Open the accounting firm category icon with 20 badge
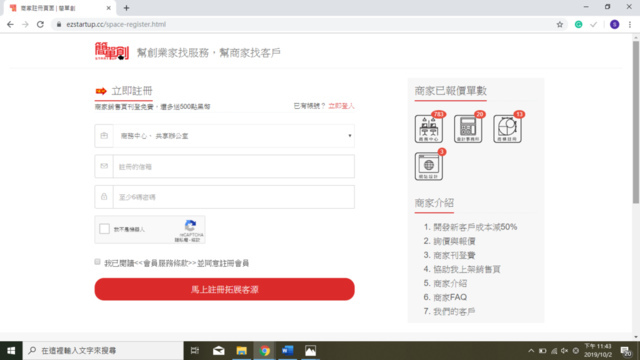Screen dimensions: 640x360 click(468, 129)
